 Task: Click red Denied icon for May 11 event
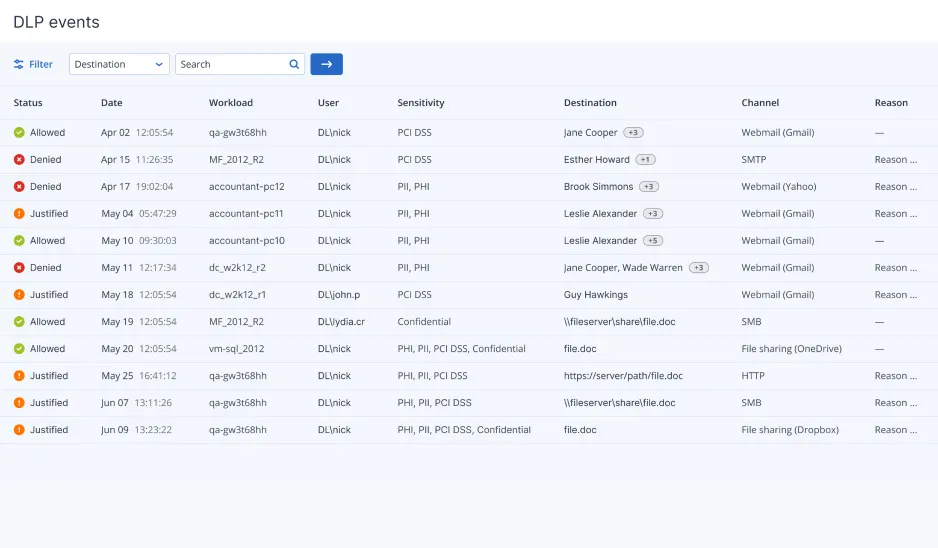(x=19, y=267)
